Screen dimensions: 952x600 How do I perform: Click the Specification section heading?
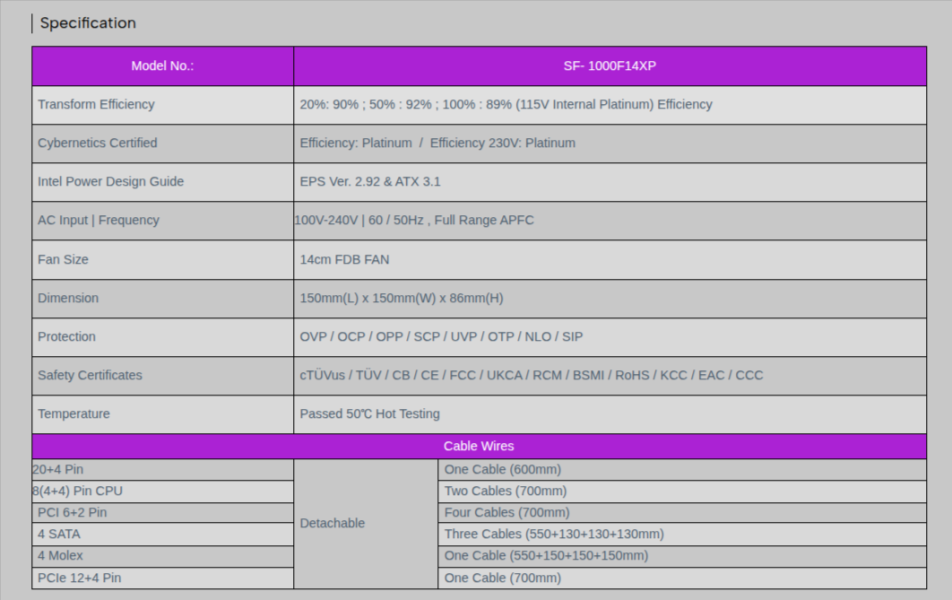tap(88, 23)
